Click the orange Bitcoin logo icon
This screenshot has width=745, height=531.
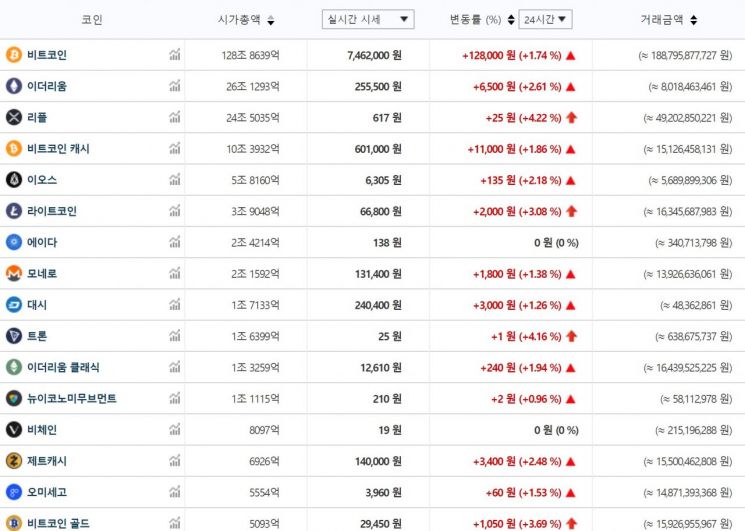[x=14, y=55]
